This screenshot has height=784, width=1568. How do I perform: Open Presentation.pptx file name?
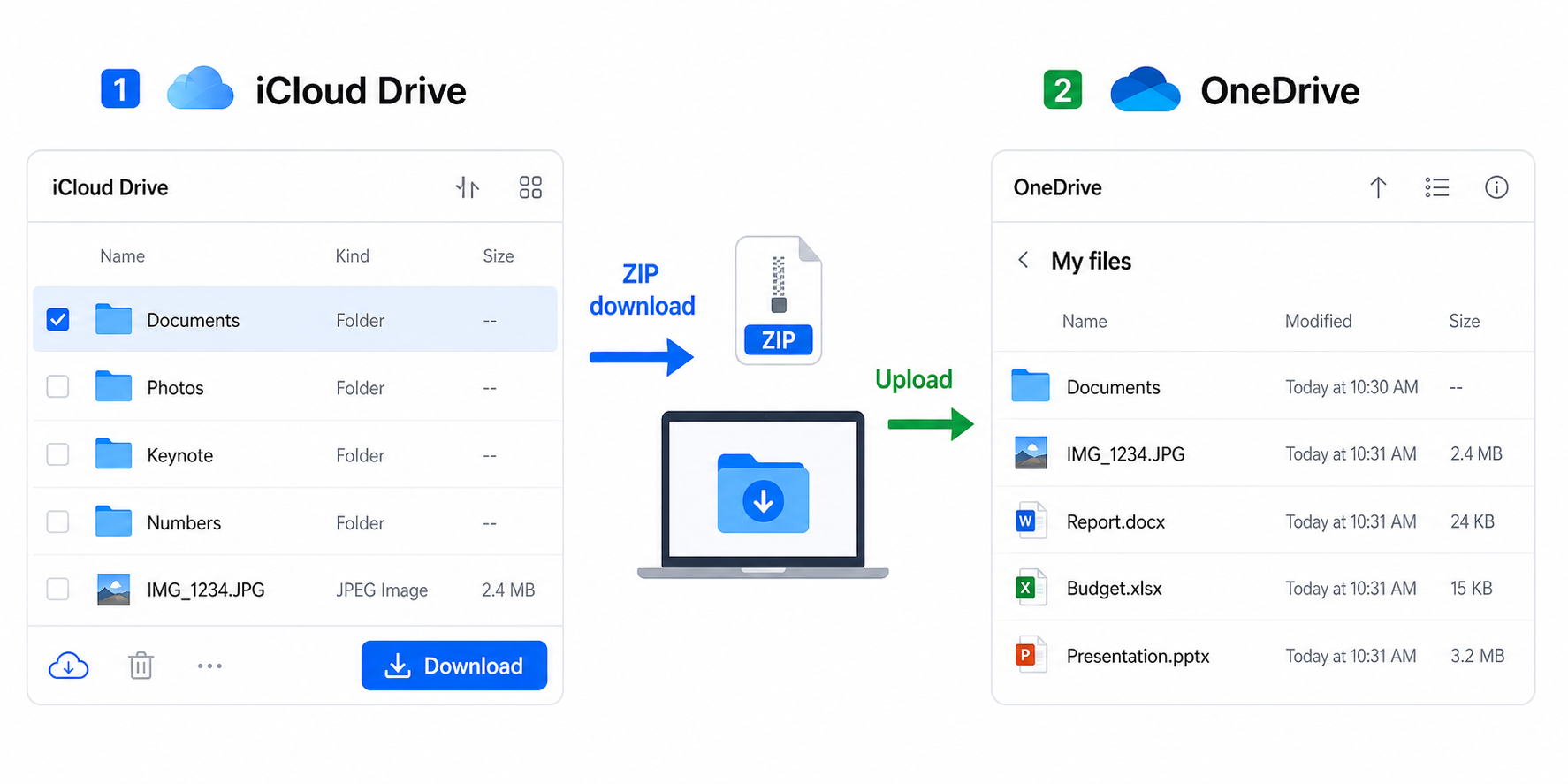pyautogui.click(x=1138, y=657)
